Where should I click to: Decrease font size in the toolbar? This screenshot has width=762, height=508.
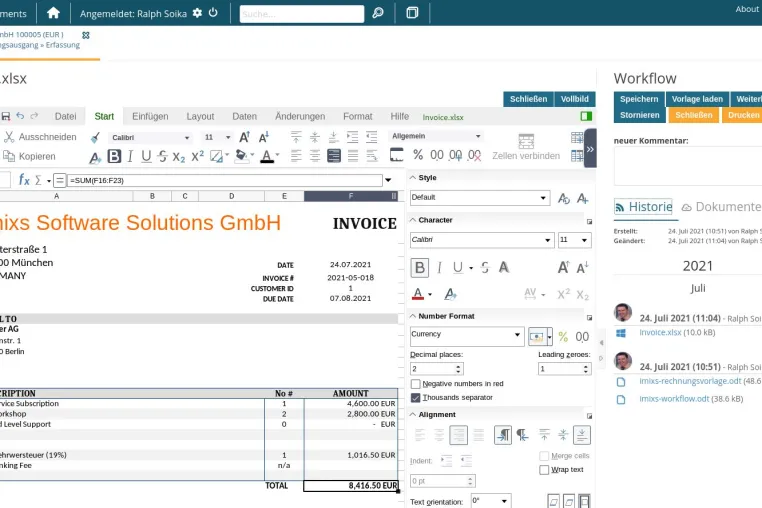[x=263, y=137]
